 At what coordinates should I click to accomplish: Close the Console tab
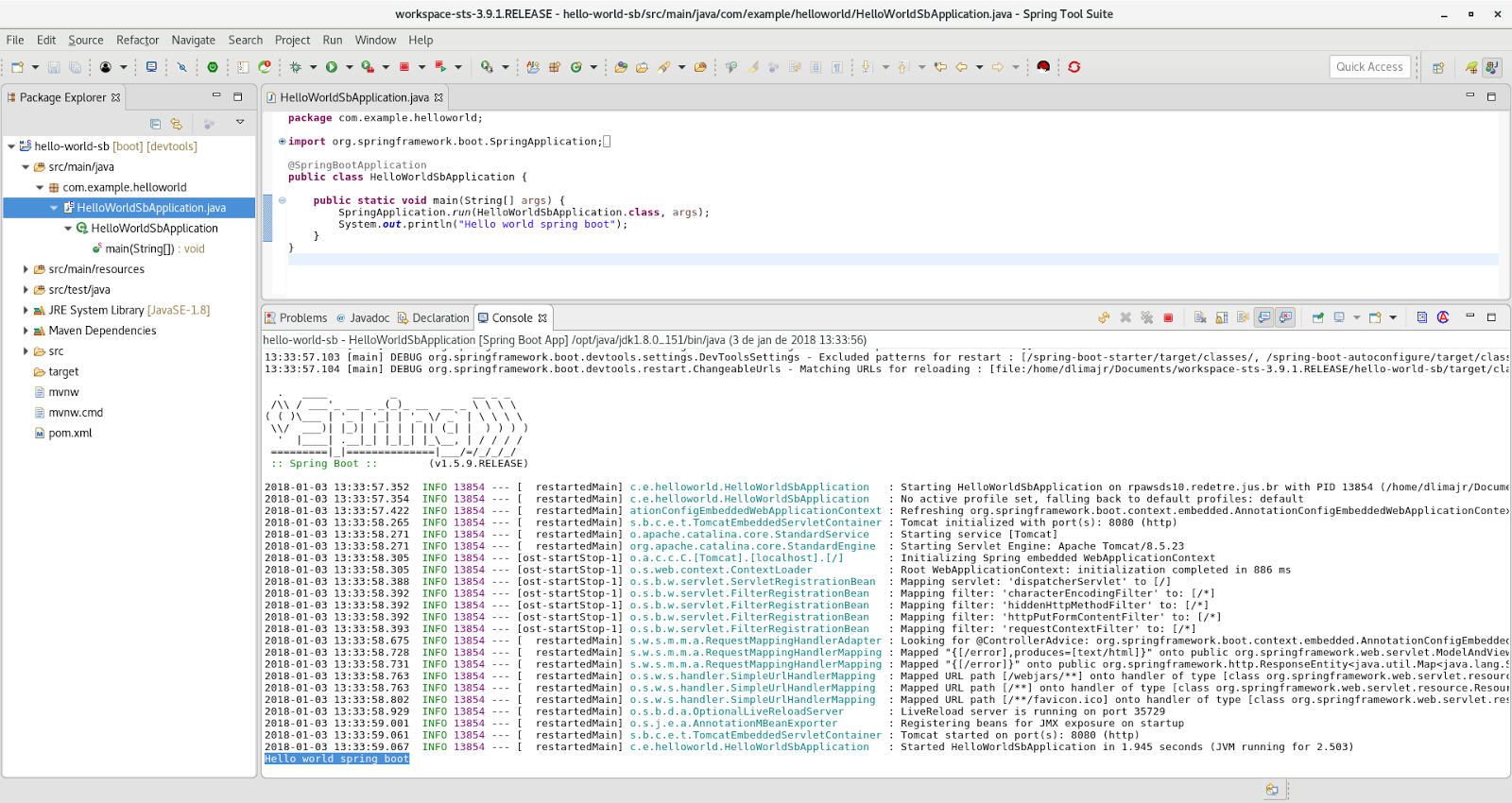coord(542,318)
